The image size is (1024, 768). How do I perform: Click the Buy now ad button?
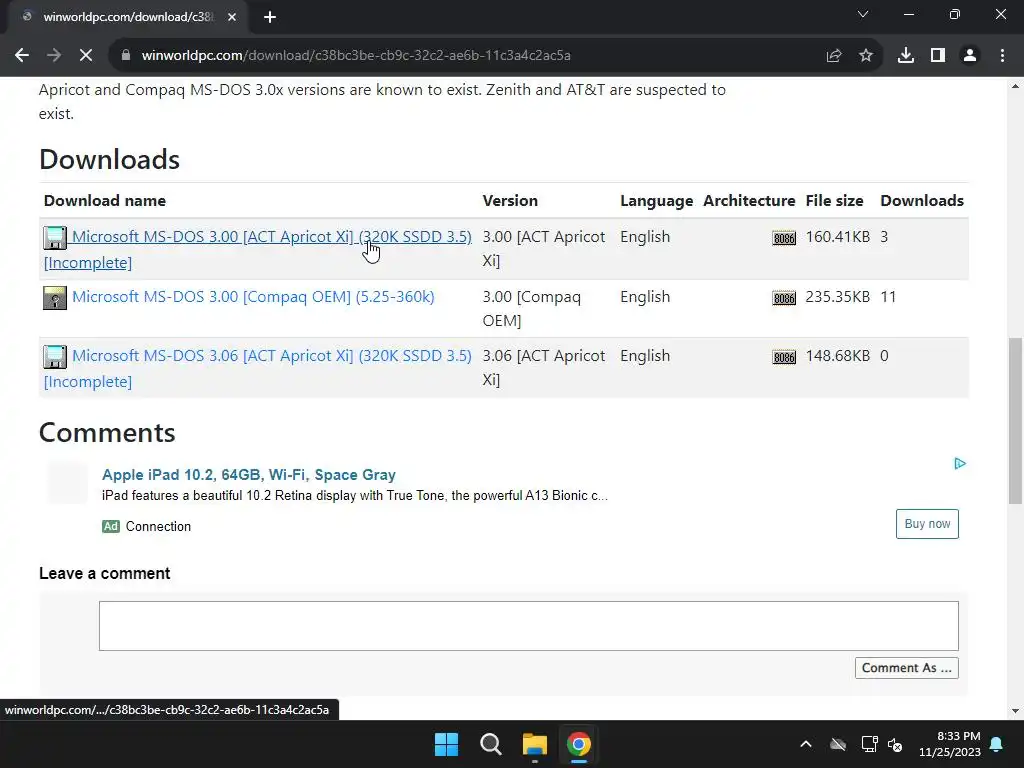[x=927, y=524]
